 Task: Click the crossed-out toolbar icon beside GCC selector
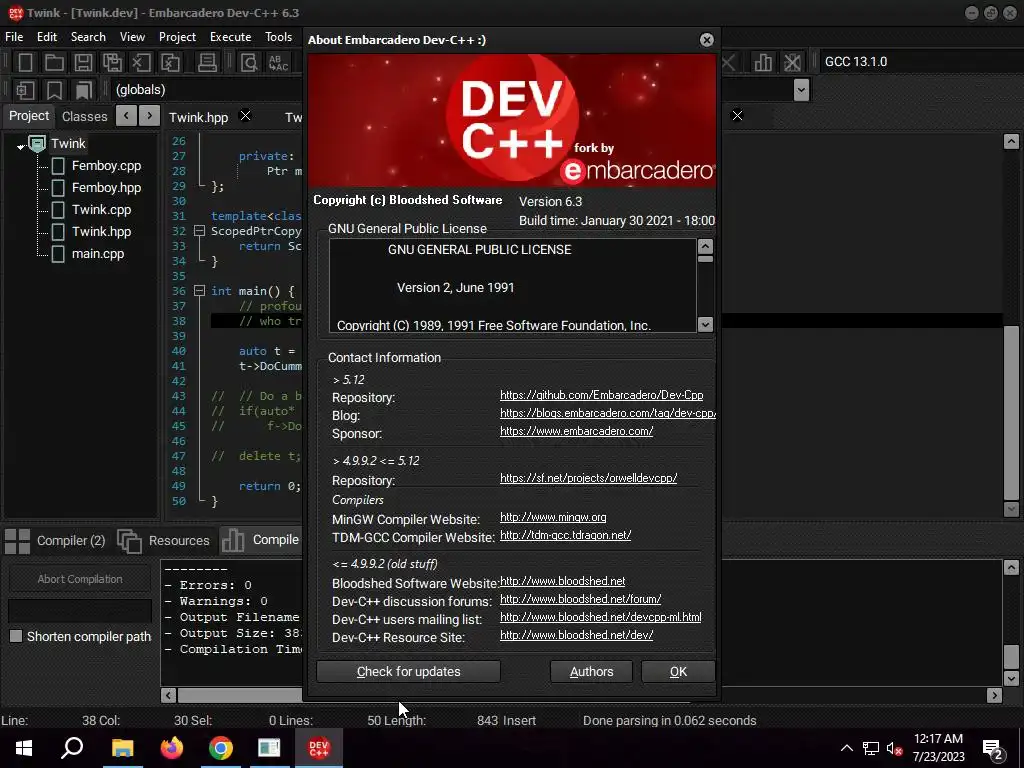(792, 62)
